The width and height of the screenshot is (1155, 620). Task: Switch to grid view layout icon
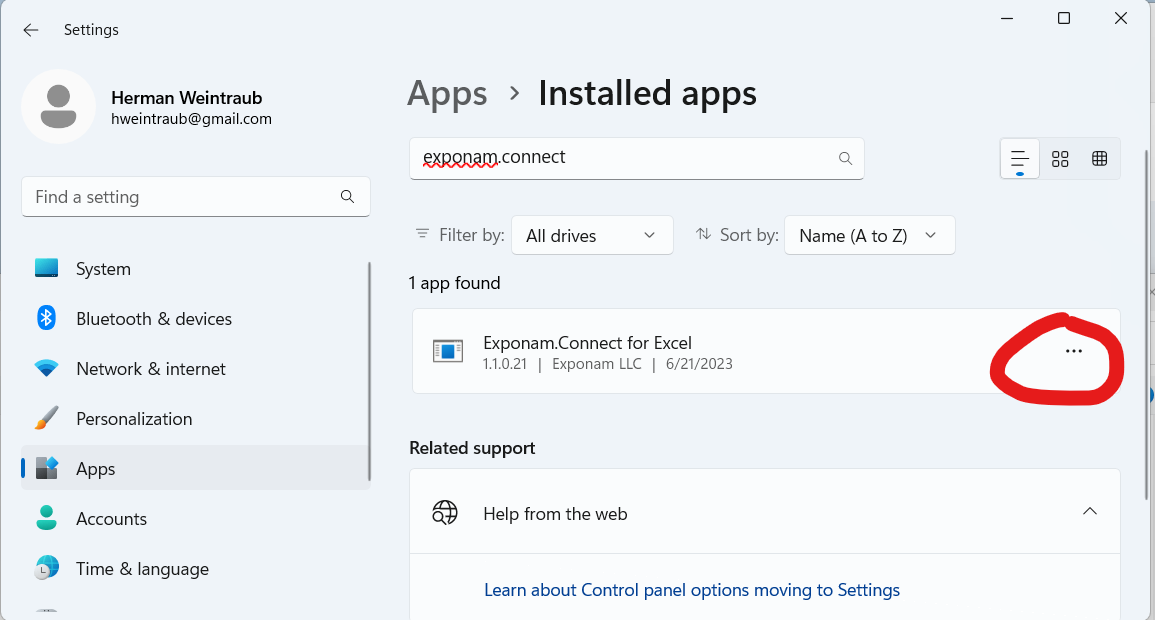tap(1060, 159)
